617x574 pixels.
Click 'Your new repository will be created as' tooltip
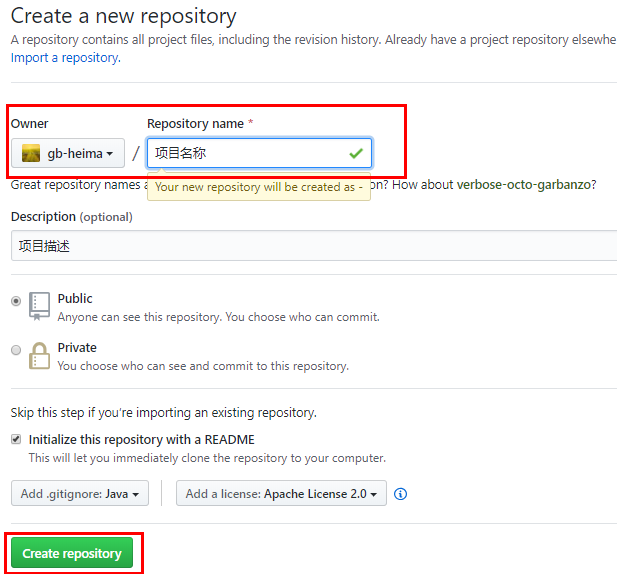[x=259, y=187]
